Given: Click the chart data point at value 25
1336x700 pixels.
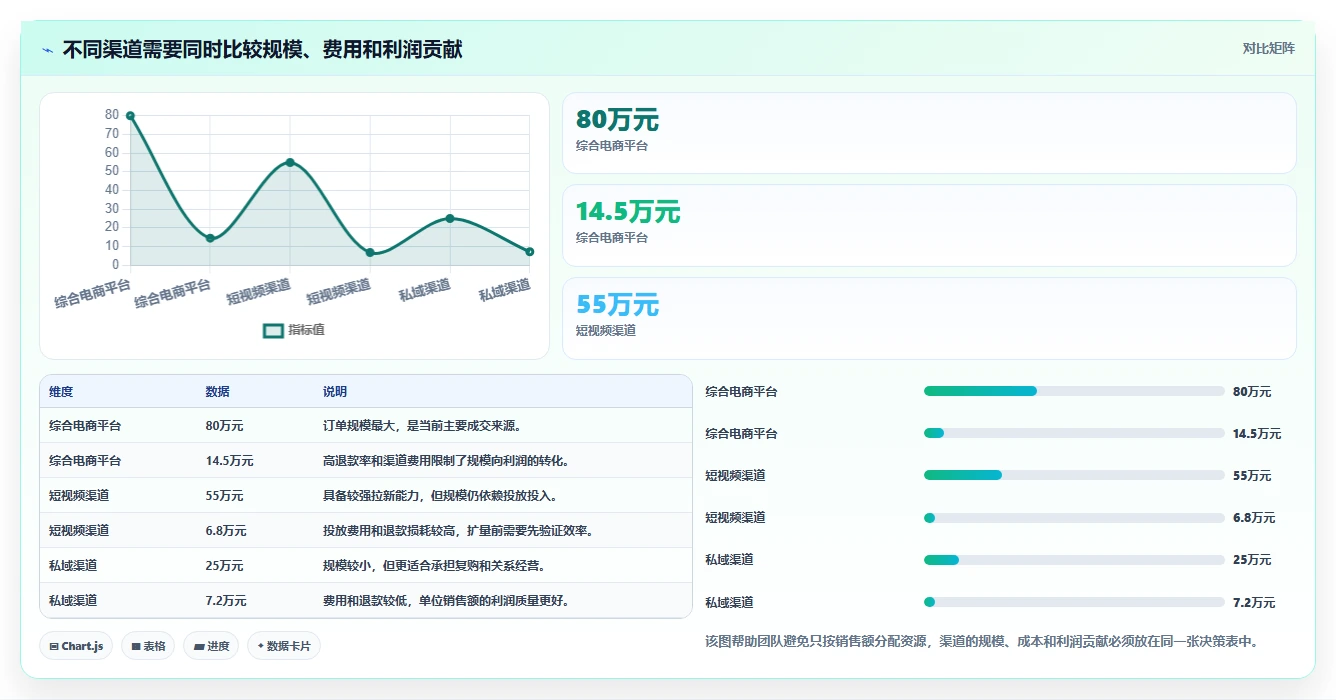Looking at the screenshot, I should coord(450,218).
